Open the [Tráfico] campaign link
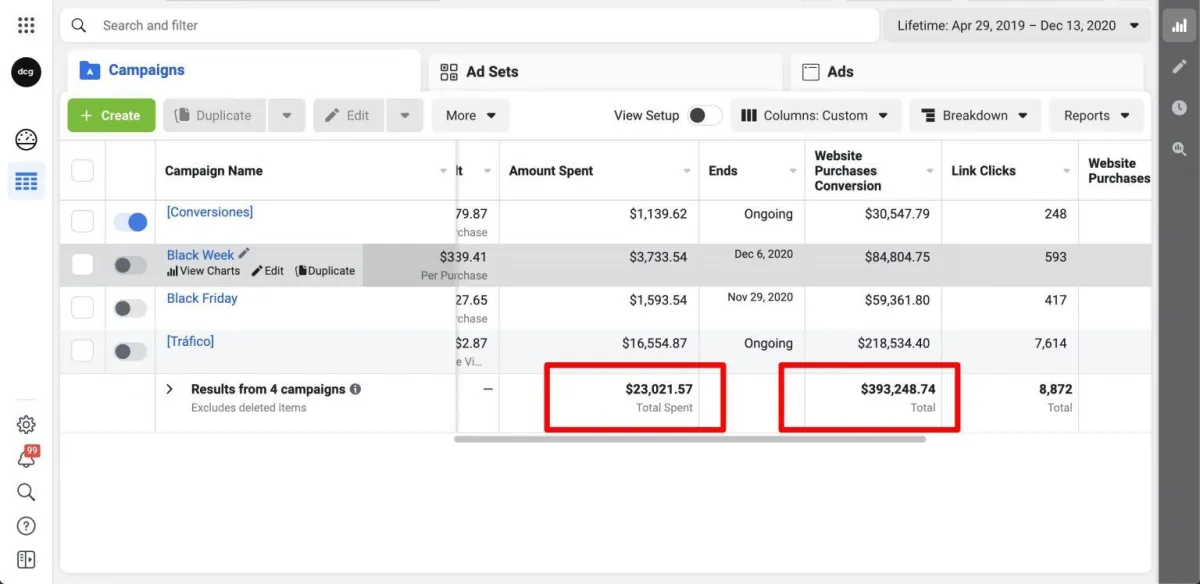This screenshot has width=1200, height=584. (190, 342)
